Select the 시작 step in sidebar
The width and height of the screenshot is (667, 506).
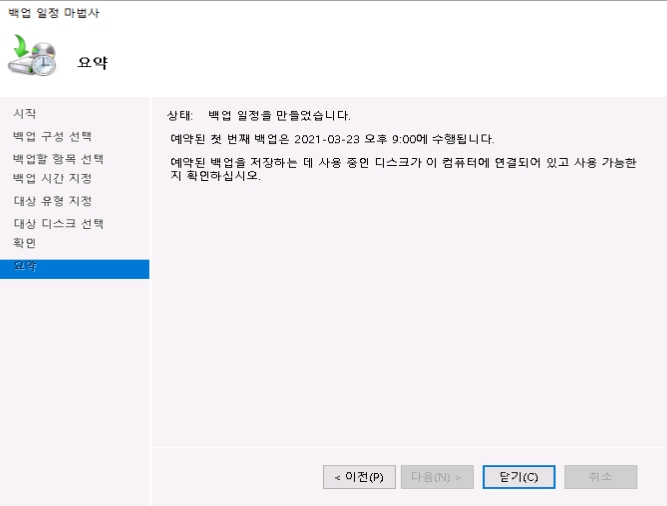25,114
